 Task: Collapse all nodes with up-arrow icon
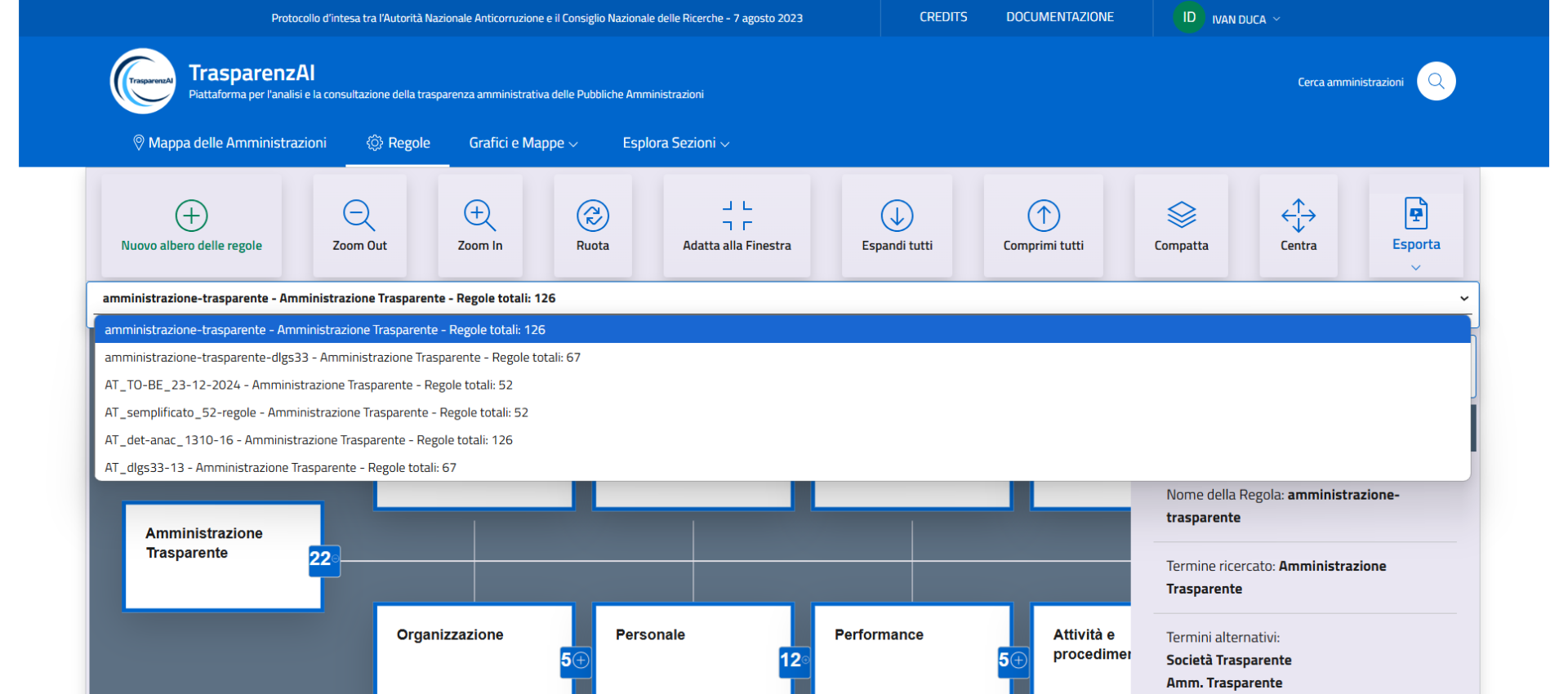[1043, 216]
